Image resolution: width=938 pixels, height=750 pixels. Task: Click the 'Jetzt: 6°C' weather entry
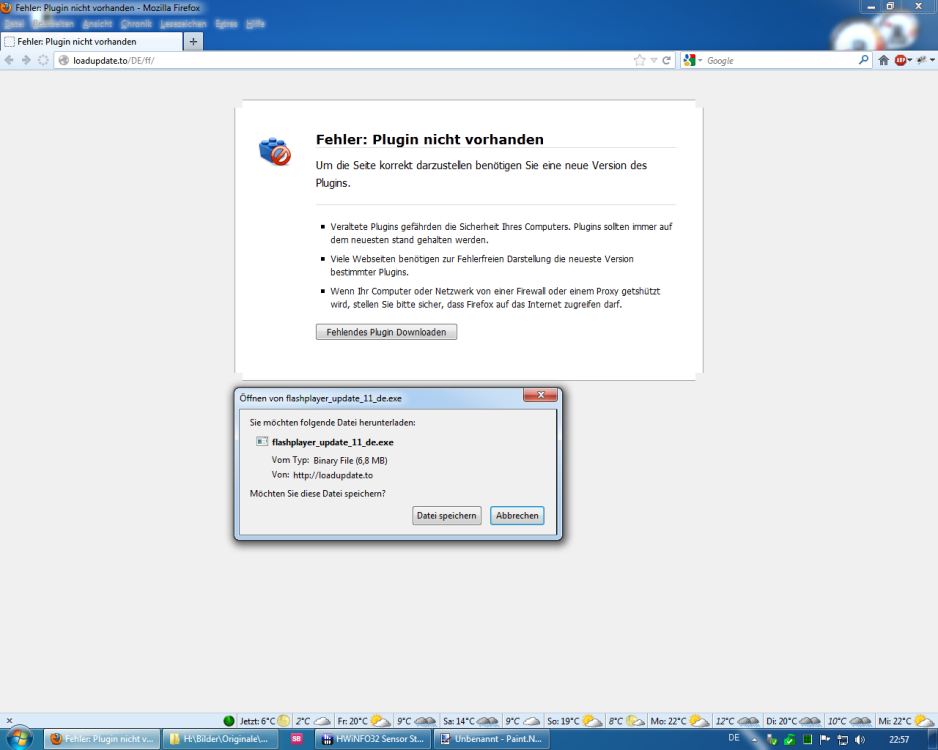pyautogui.click(x=265, y=721)
